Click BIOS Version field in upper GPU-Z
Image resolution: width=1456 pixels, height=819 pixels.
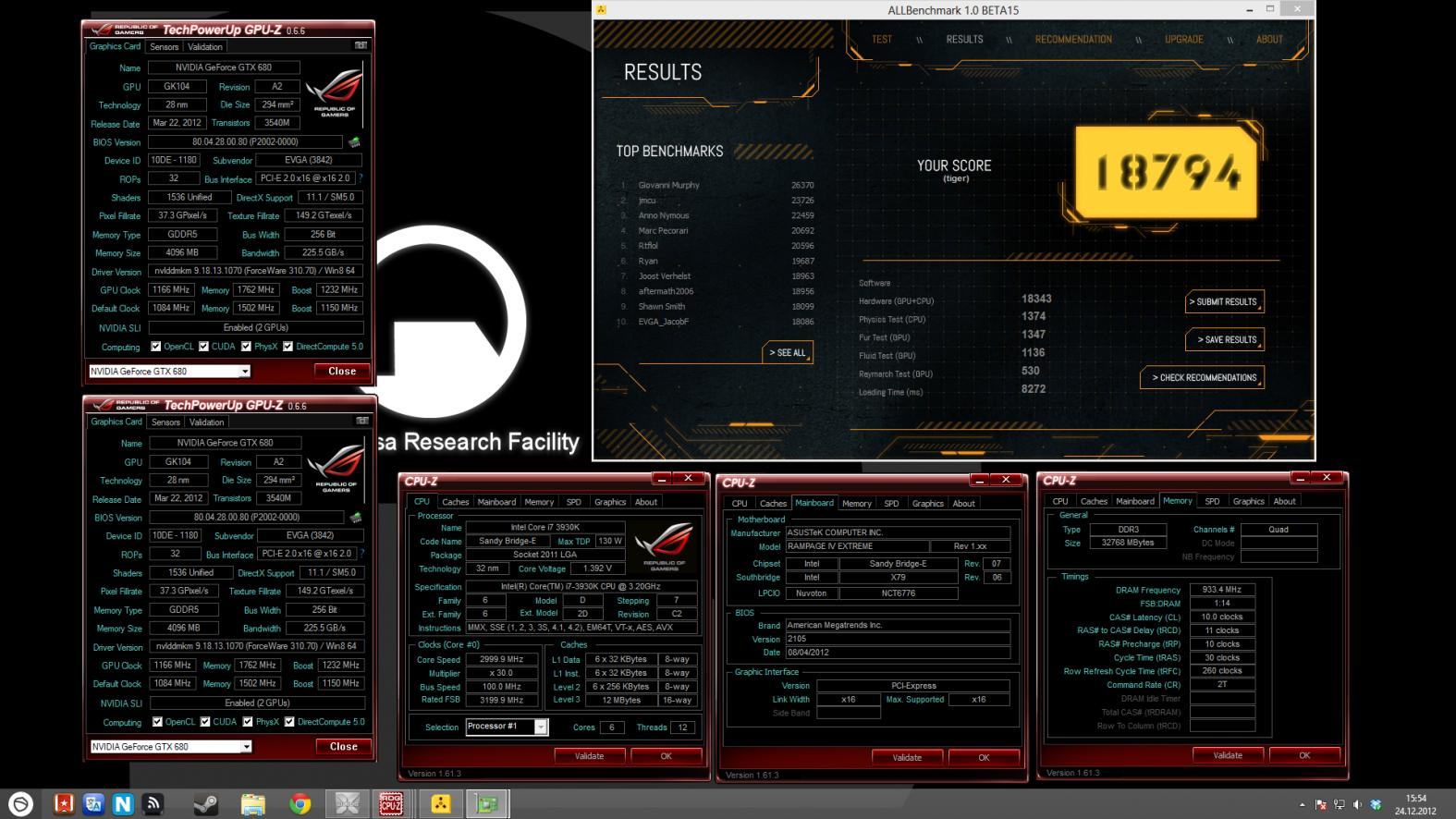pos(245,141)
